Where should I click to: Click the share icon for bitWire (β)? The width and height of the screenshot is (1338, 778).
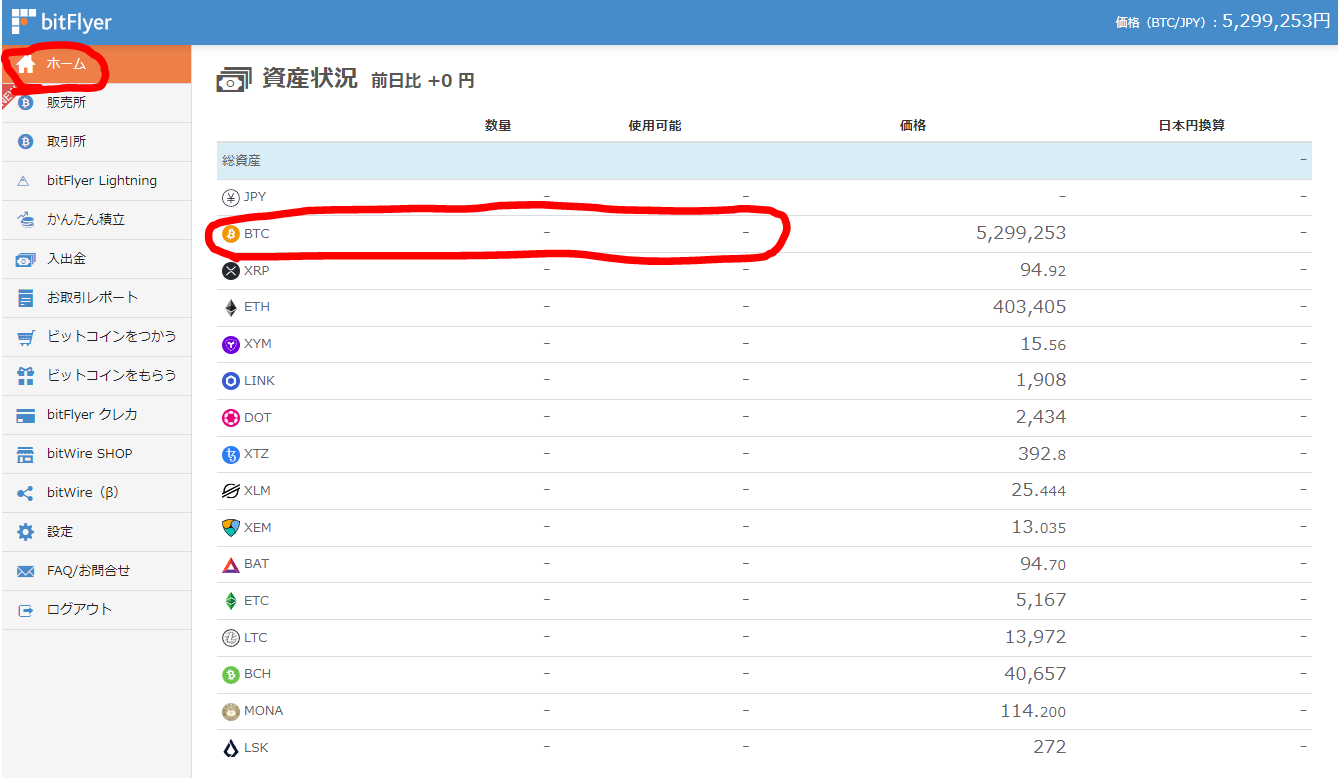coord(25,492)
